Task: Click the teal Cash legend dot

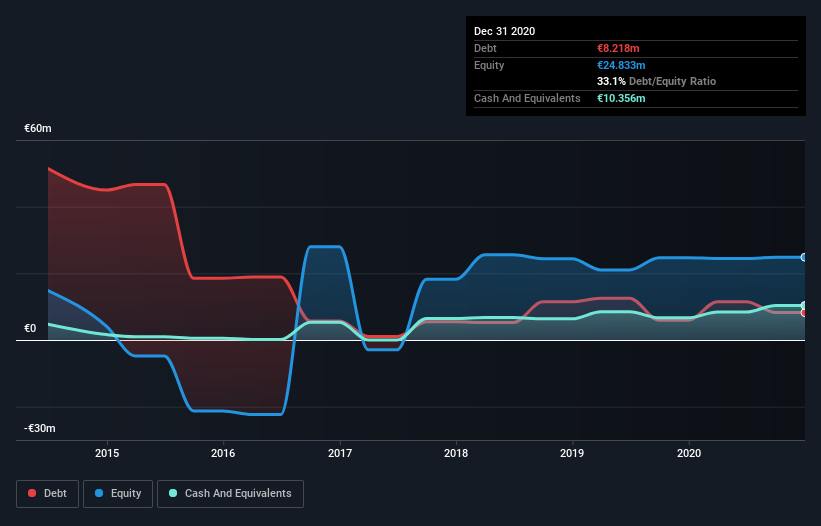Action: (173, 493)
